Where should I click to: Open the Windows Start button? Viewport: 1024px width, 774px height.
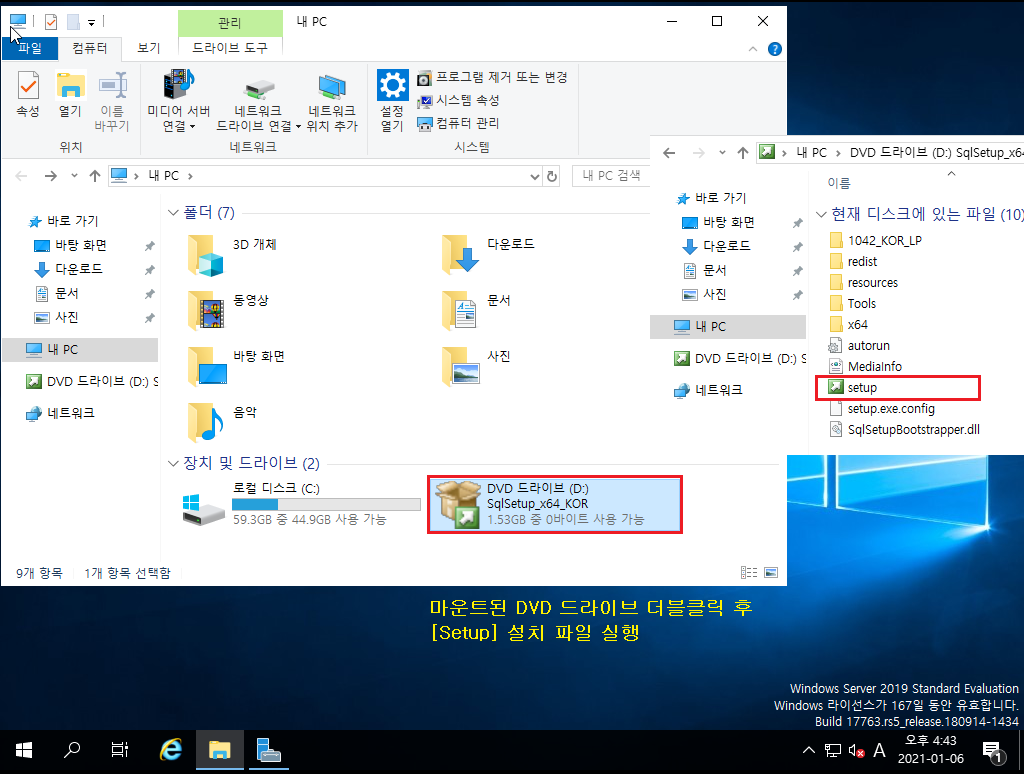(x=24, y=750)
